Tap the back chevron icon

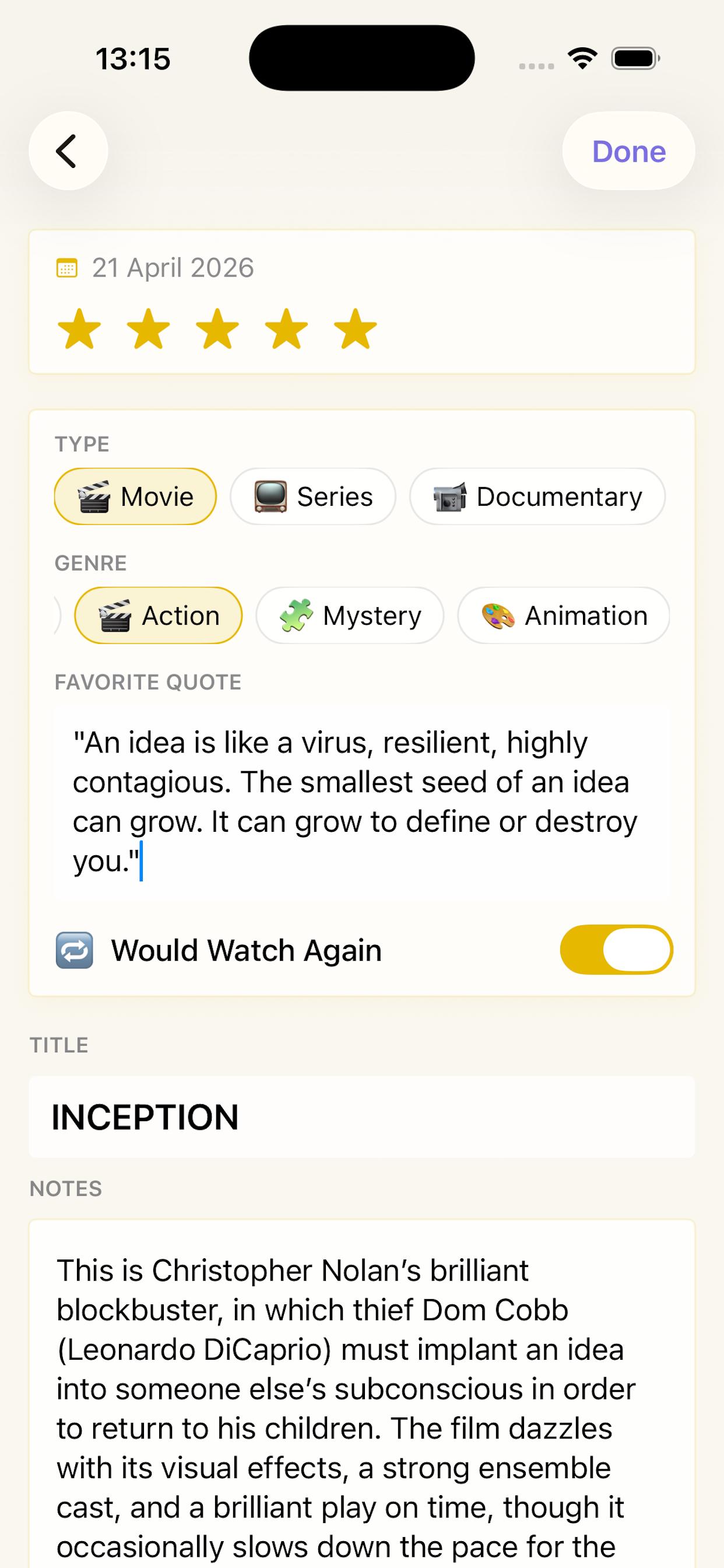tap(68, 151)
